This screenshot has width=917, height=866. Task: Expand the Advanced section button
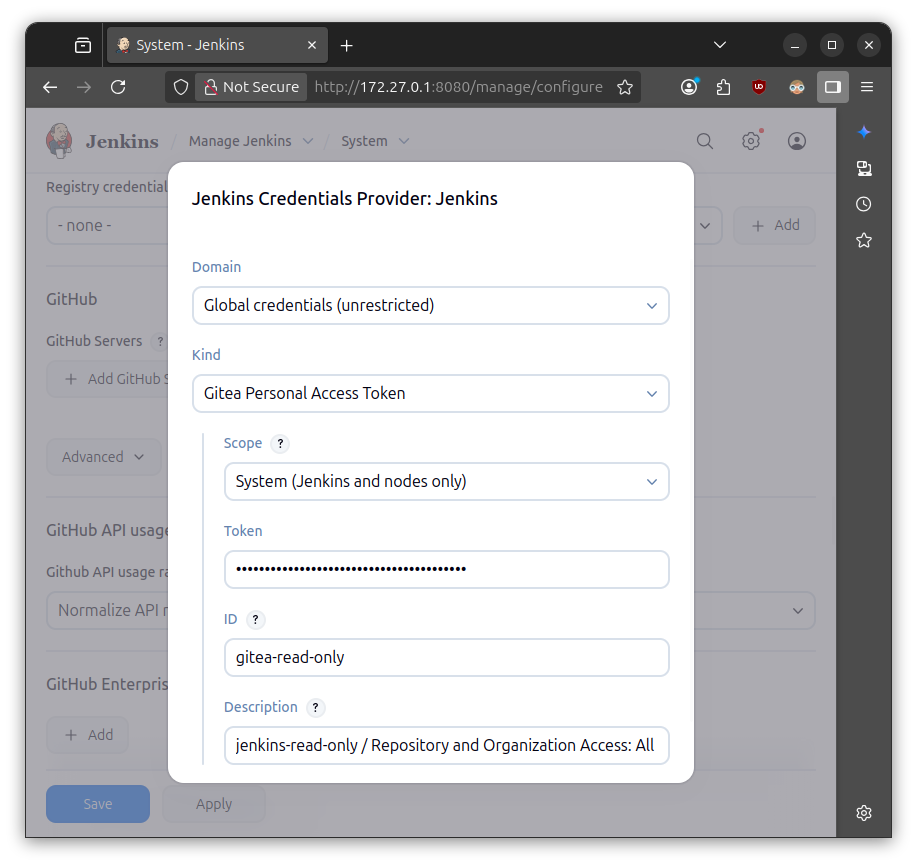click(x=104, y=457)
